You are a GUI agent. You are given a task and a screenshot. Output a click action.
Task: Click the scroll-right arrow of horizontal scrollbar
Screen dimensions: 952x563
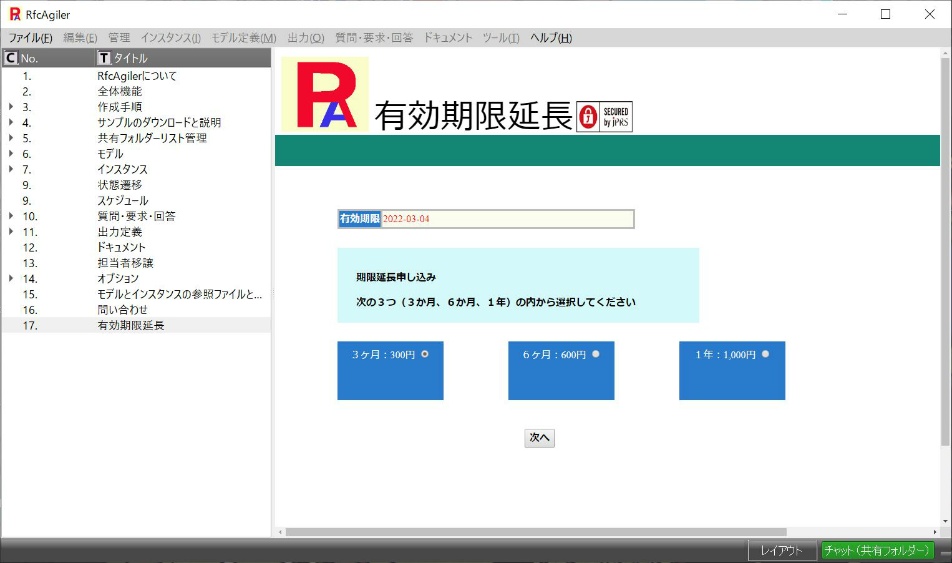[x=936, y=532]
